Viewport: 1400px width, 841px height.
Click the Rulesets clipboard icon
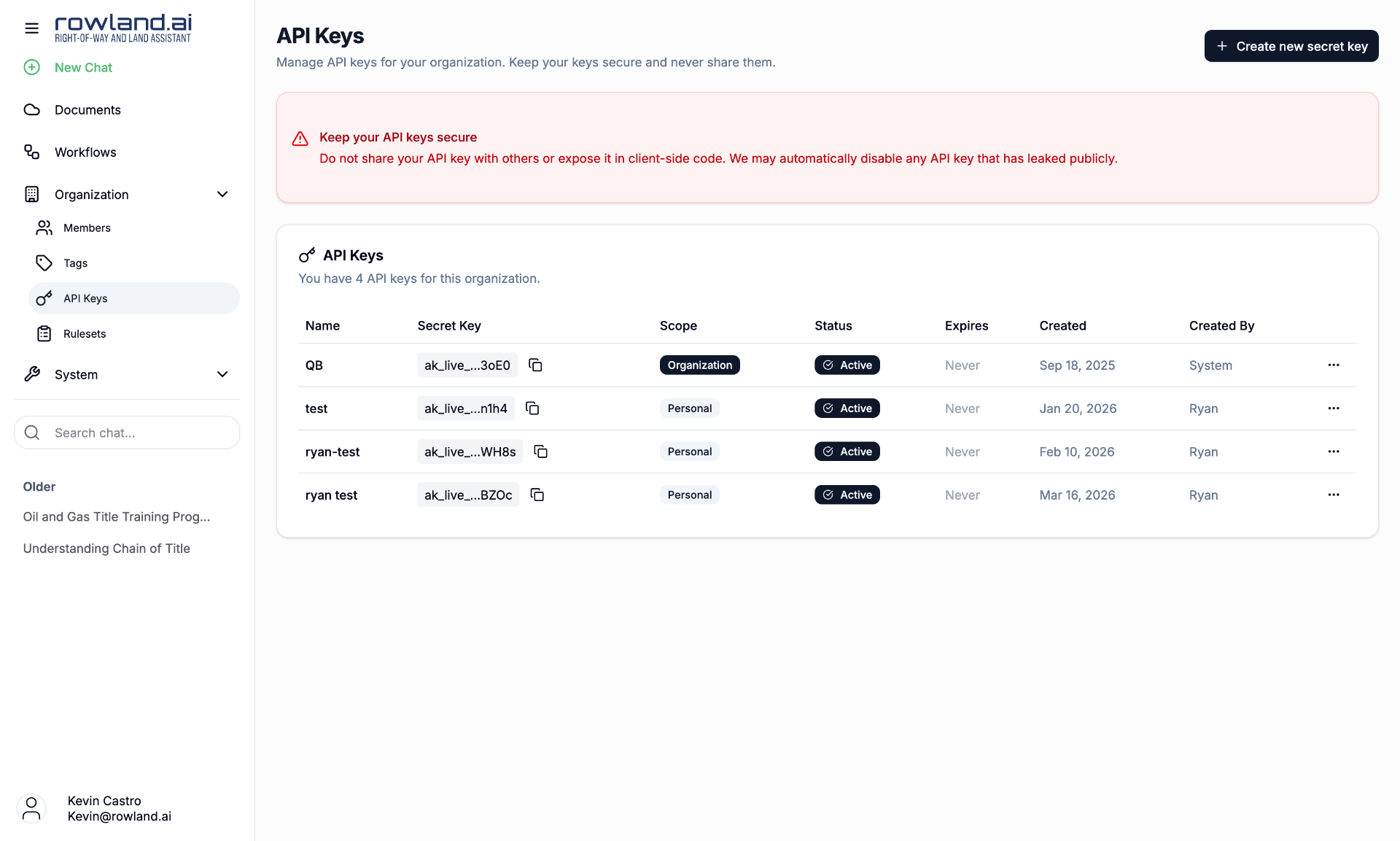click(x=44, y=333)
